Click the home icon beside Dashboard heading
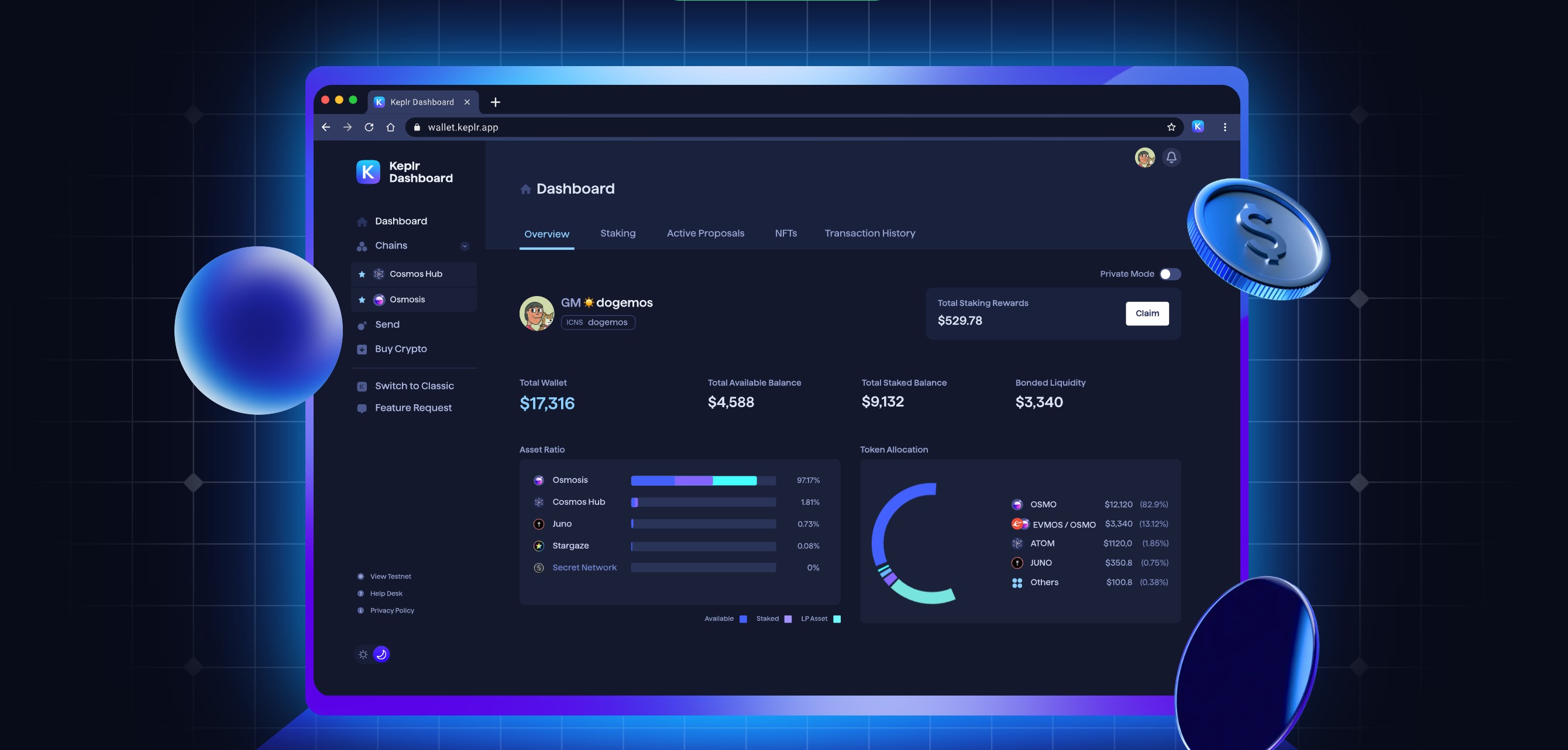Image resolution: width=1568 pixels, height=750 pixels. [x=526, y=190]
